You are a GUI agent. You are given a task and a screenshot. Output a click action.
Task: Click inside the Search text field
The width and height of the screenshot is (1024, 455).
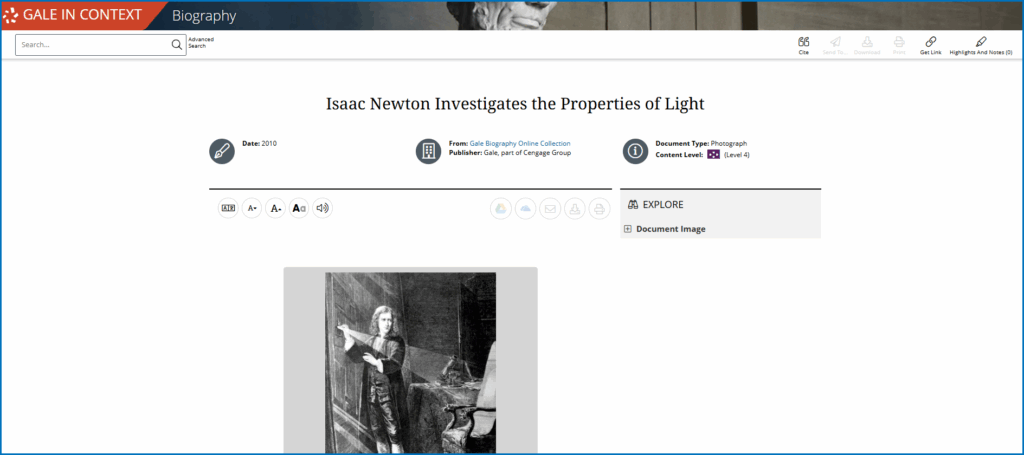tap(90, 45)
